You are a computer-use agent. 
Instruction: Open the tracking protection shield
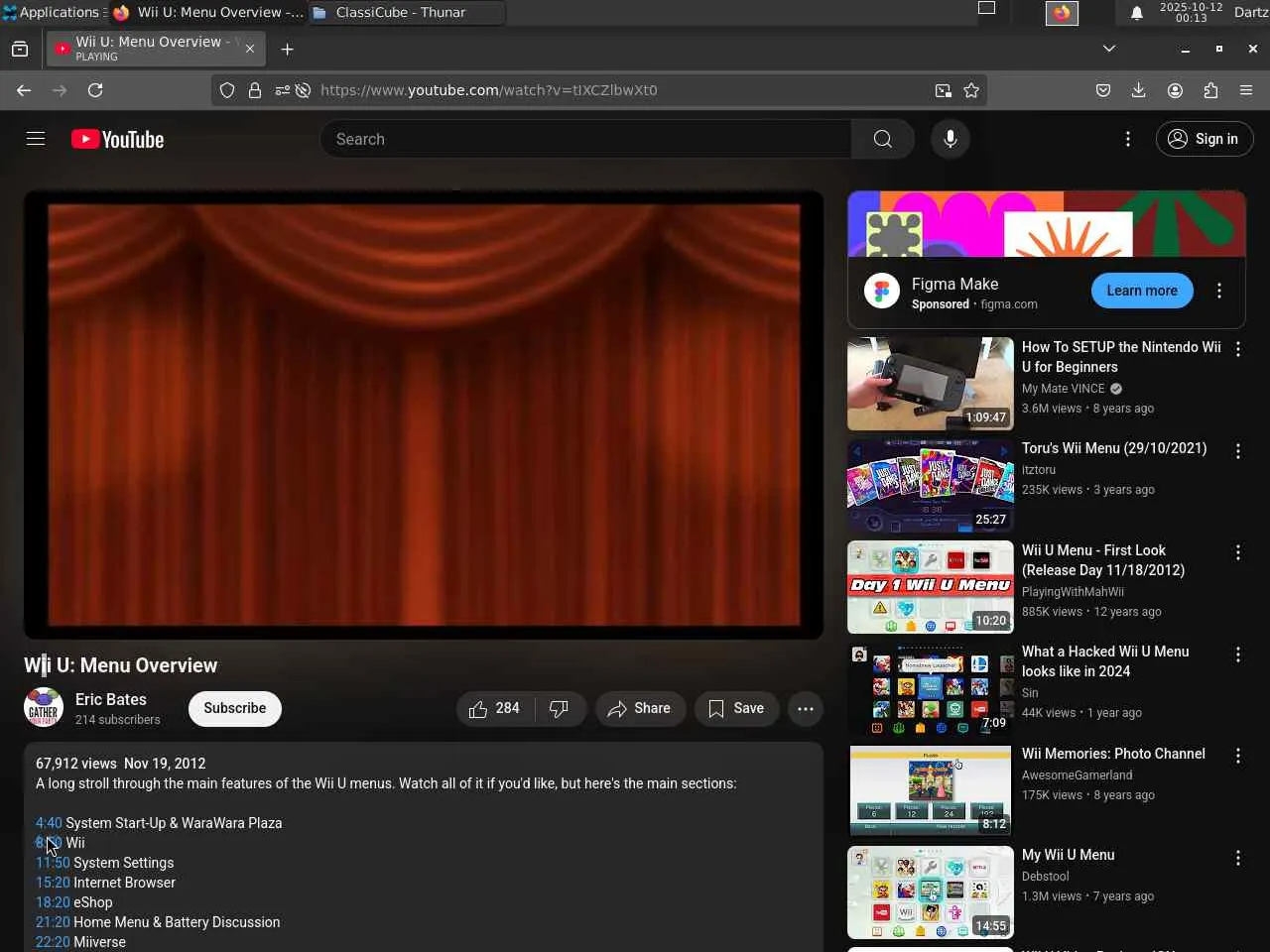tap(227, 90)
